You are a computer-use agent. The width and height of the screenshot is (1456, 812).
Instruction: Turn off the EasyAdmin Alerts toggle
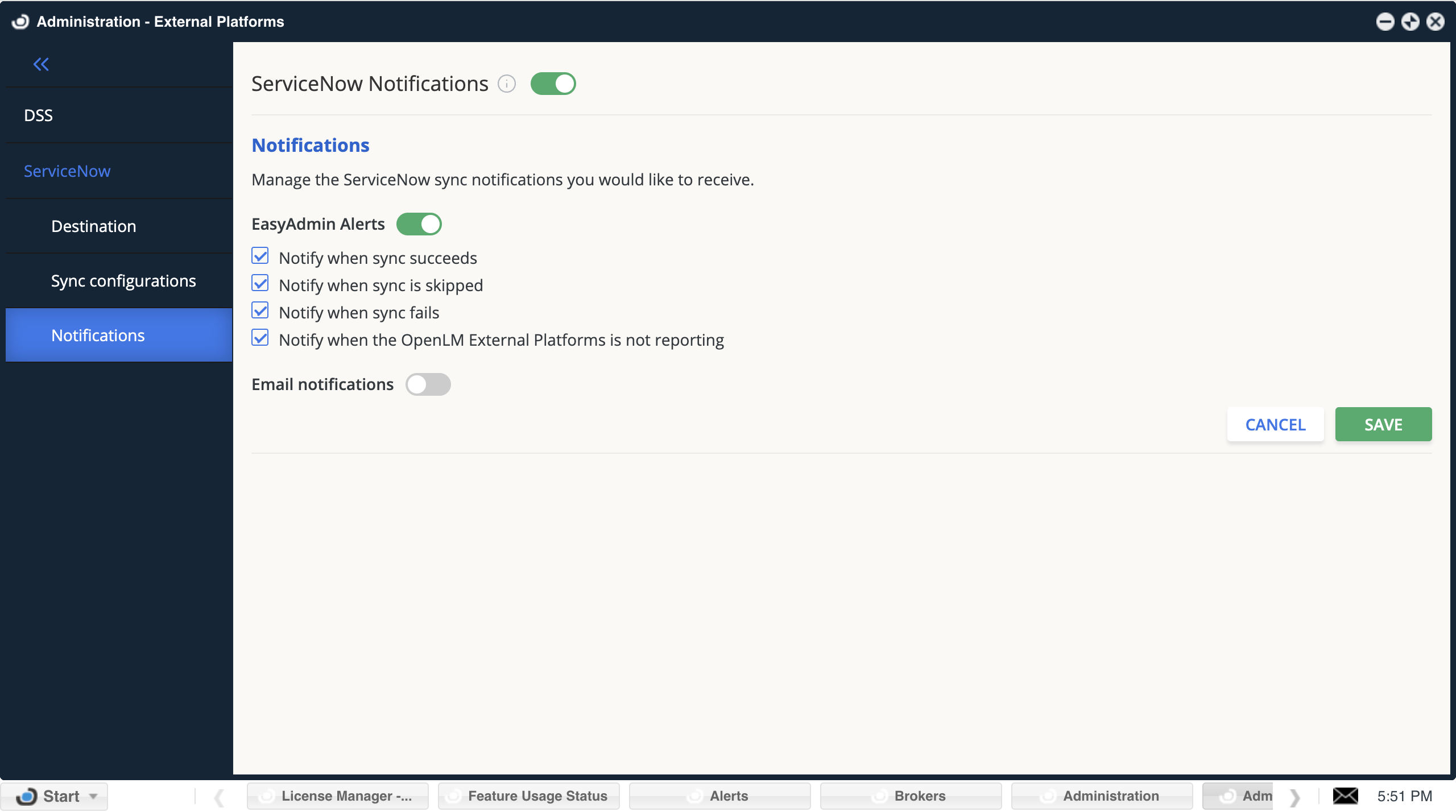419,224
